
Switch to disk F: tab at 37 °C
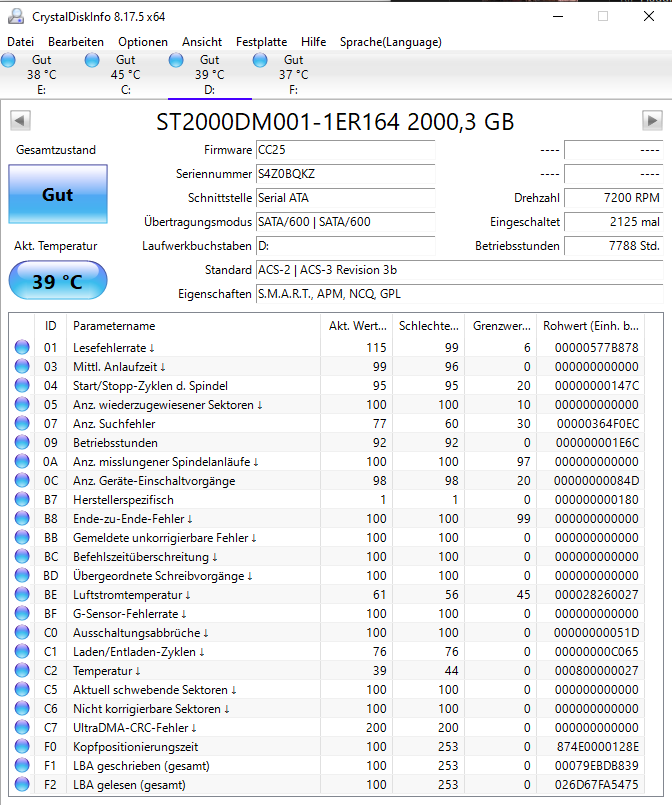(x=294, y=74)
